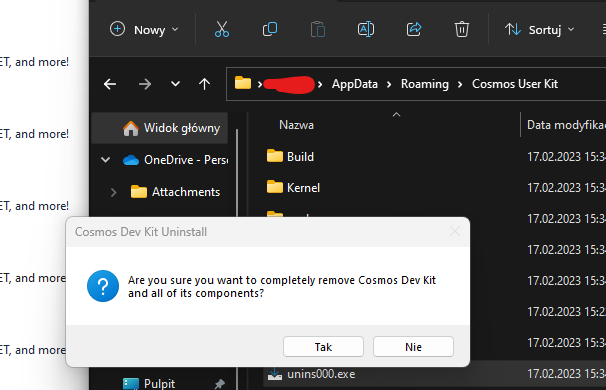
Task: Click Cosmos User Kit breadcrumb segment
Action: 515,84
